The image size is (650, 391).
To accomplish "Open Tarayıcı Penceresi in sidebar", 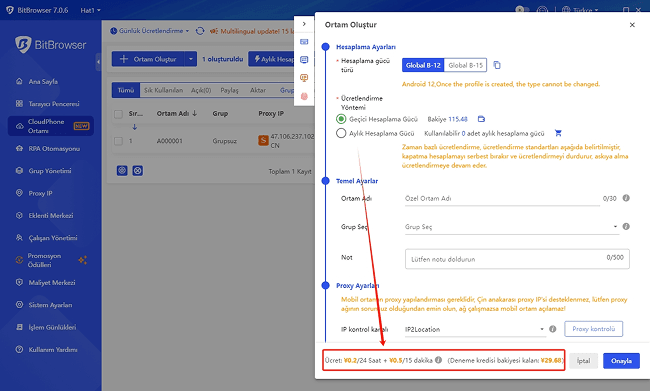I will coord(54,104).
